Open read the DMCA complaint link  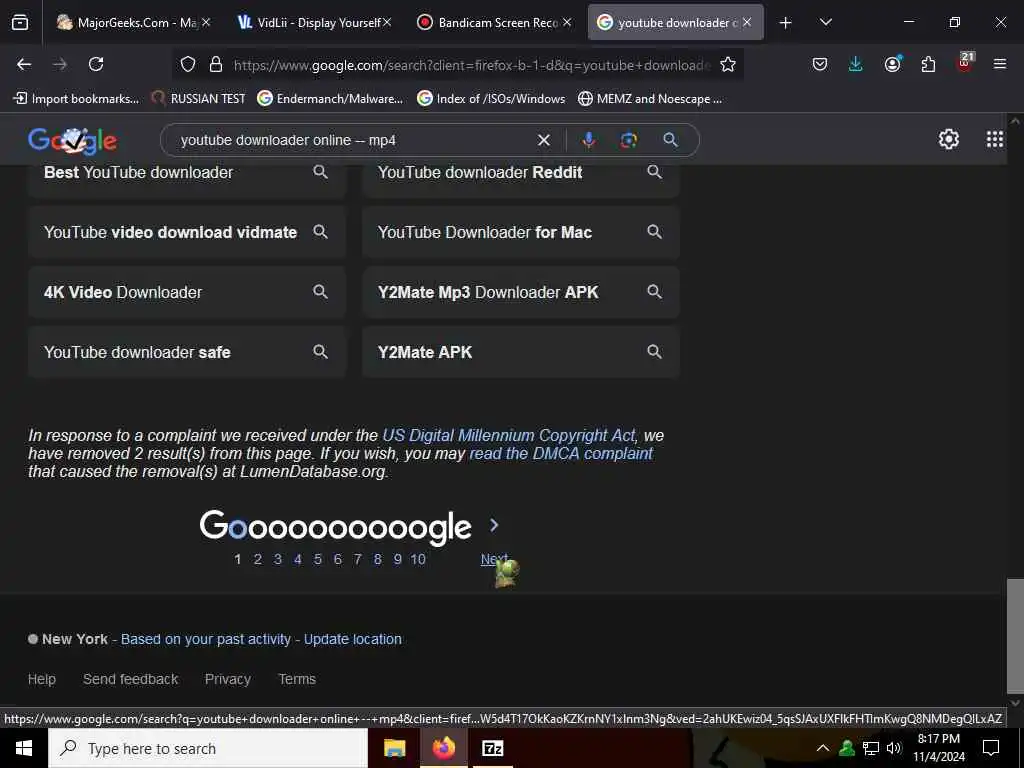(561, 453)
